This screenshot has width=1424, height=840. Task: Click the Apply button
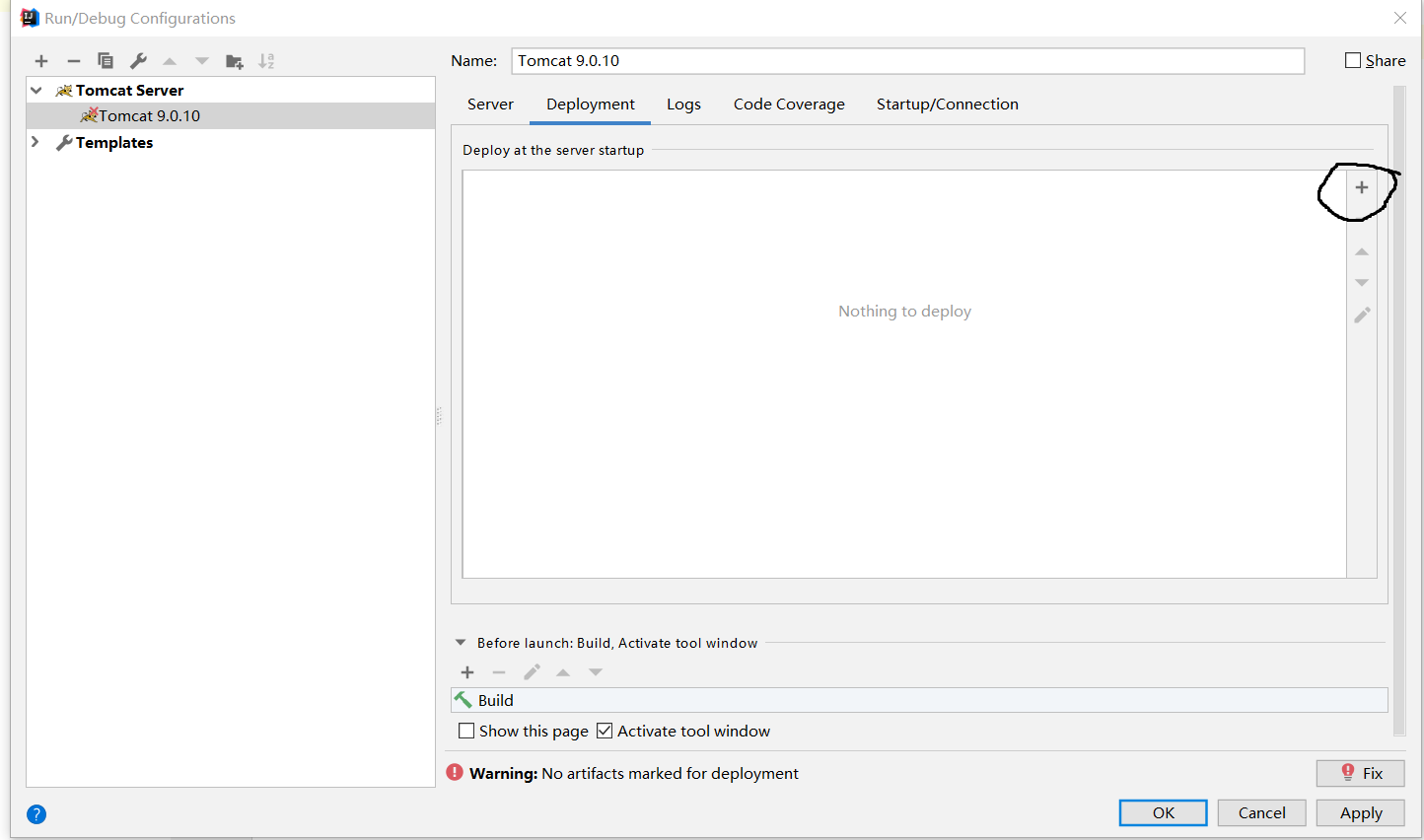[x=1361, y=812]
